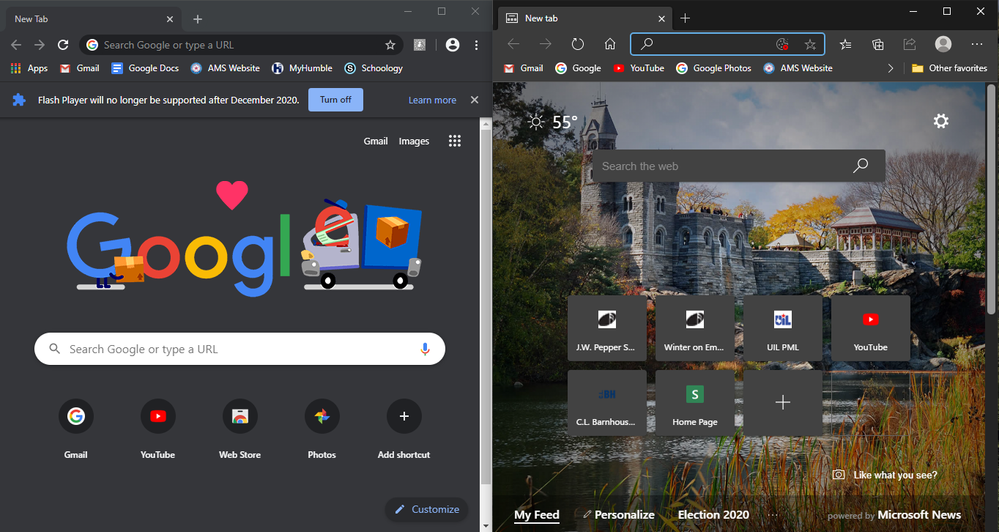Click Add shortcut in Chrome

[x=404, y=428]
